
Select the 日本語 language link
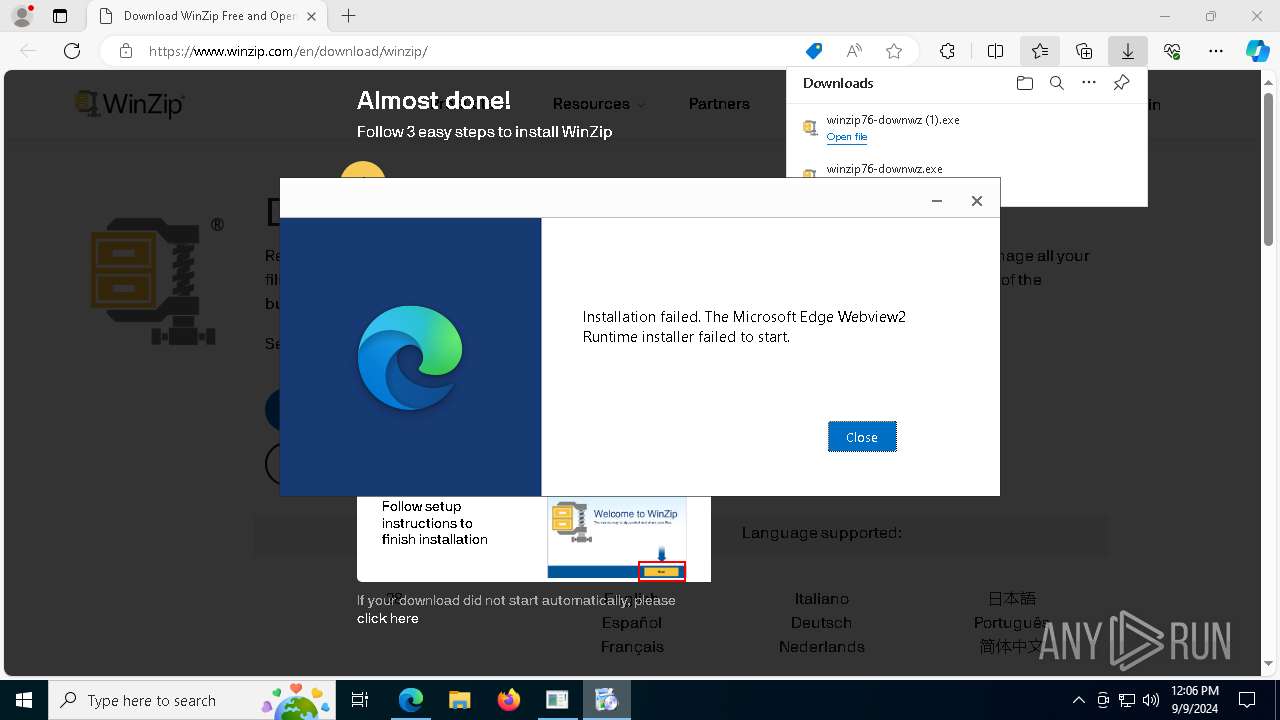pyautogui.click(x=1012, y=598)
